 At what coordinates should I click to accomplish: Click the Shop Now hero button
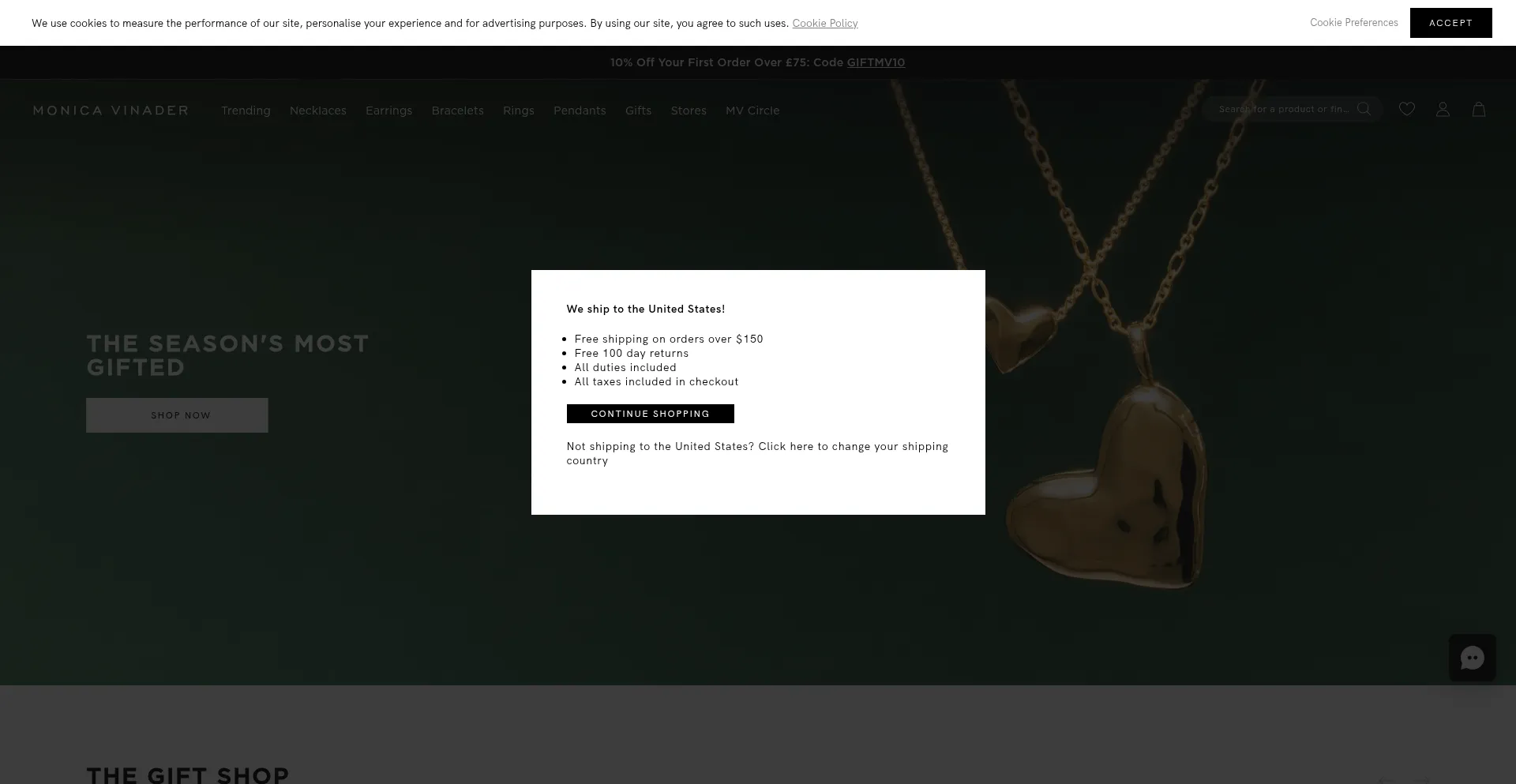(x=177, y=415)
